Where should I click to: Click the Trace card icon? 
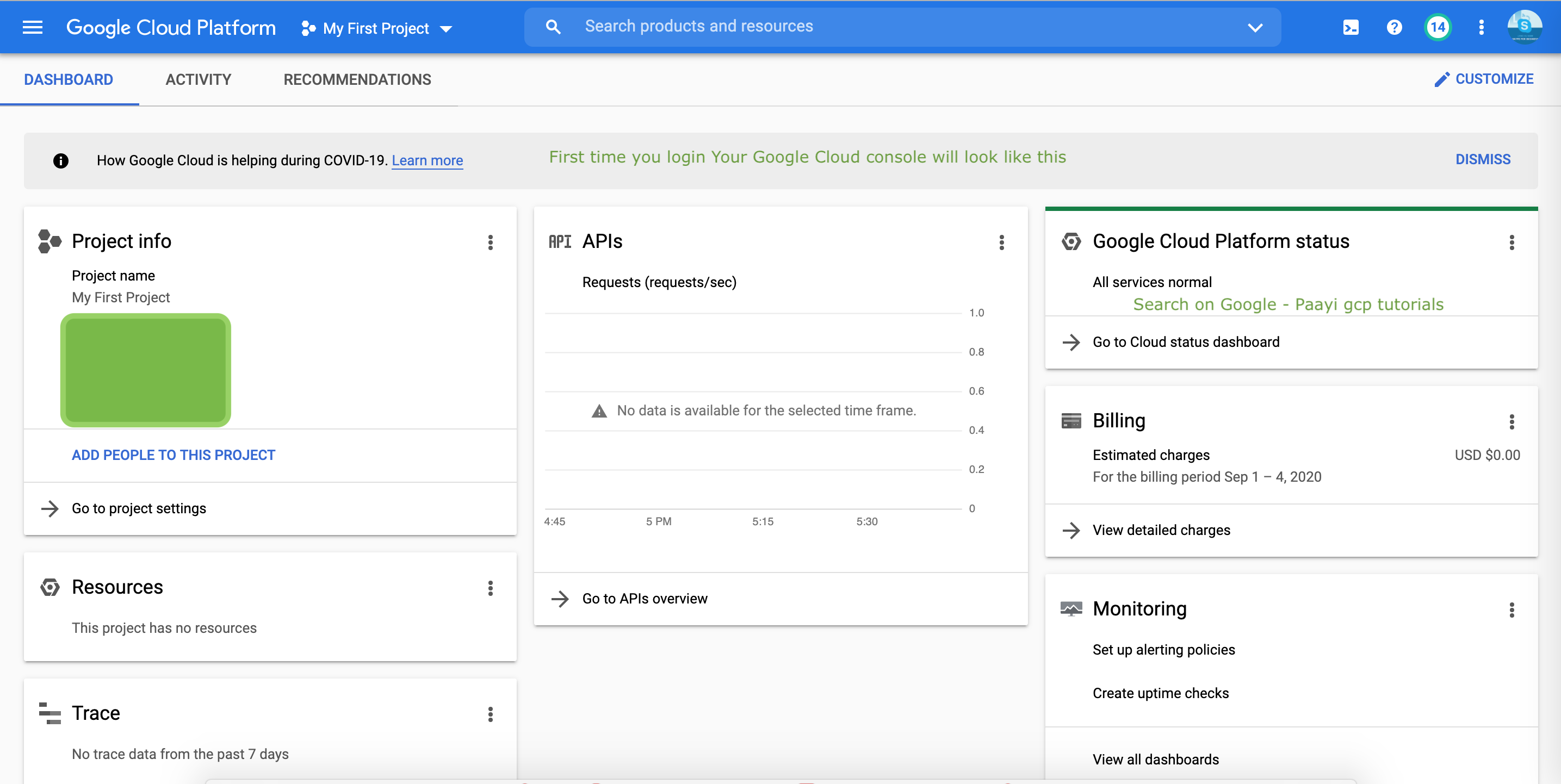49,713
